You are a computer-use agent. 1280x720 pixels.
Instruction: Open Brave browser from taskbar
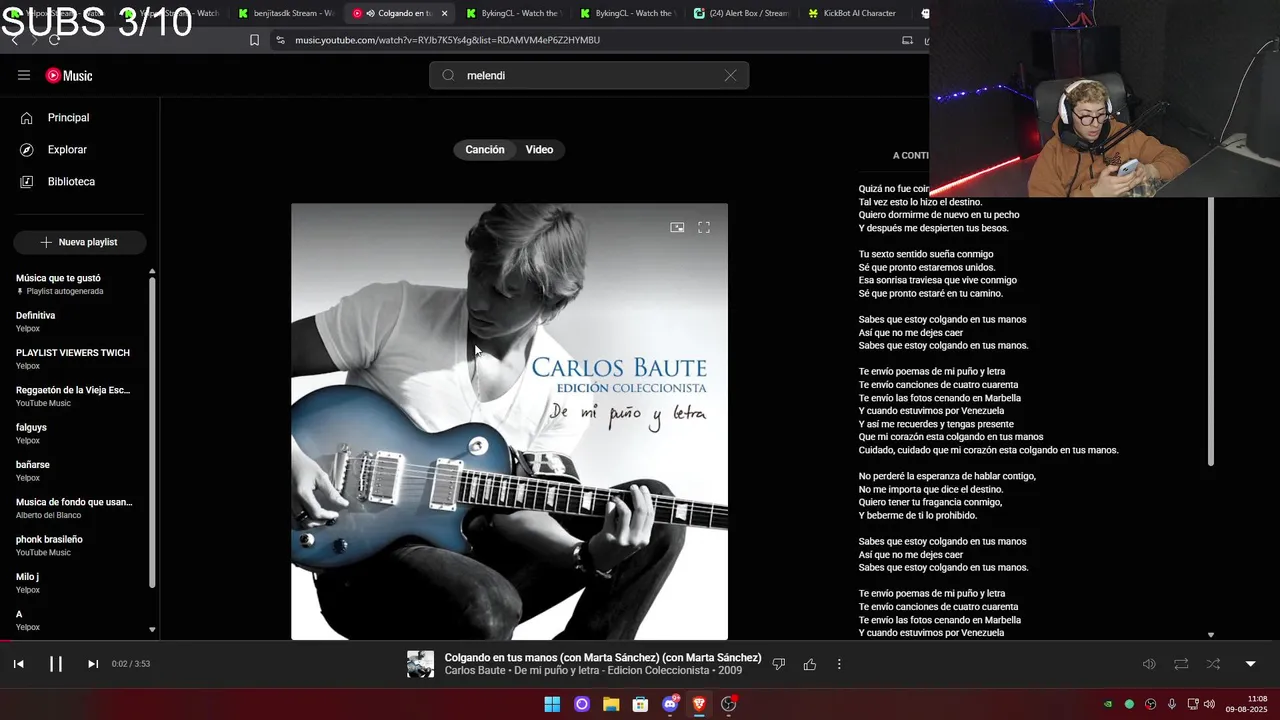pyautogui.click(x=699, y=704)
